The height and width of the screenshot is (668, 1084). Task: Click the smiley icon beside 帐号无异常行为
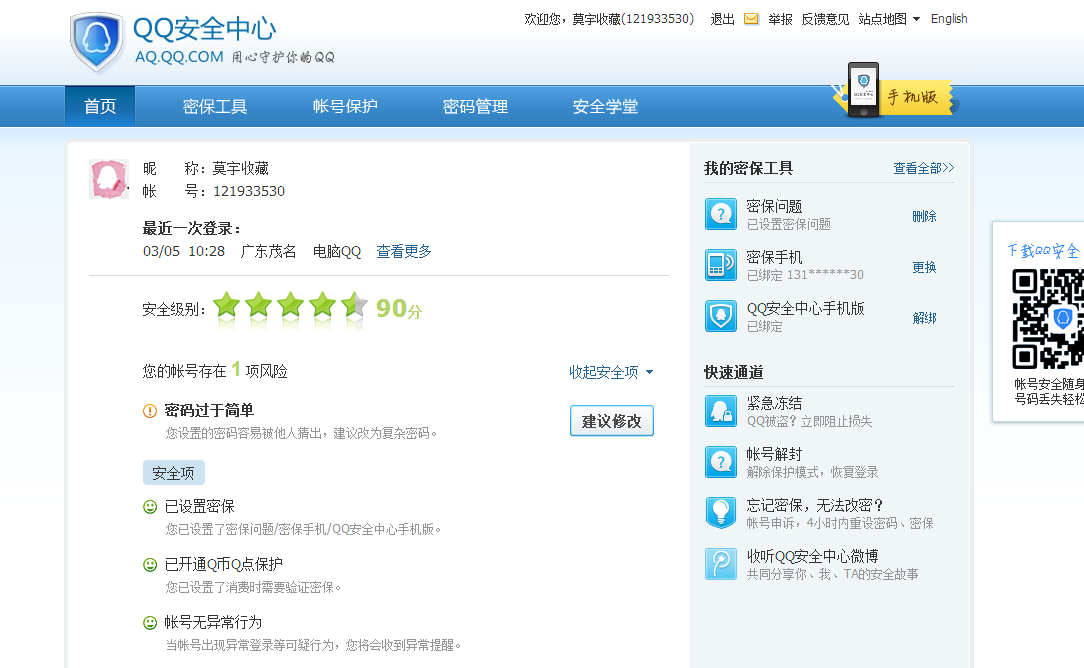pos(150,623)
